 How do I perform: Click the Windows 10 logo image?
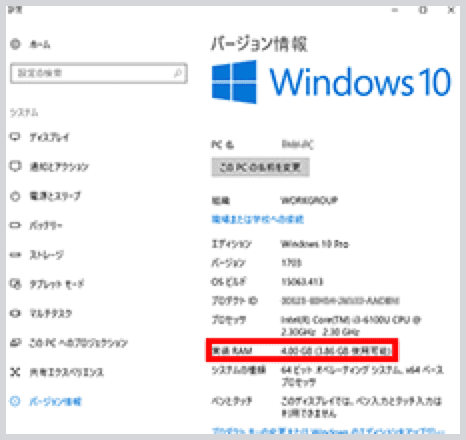point(331,82)
